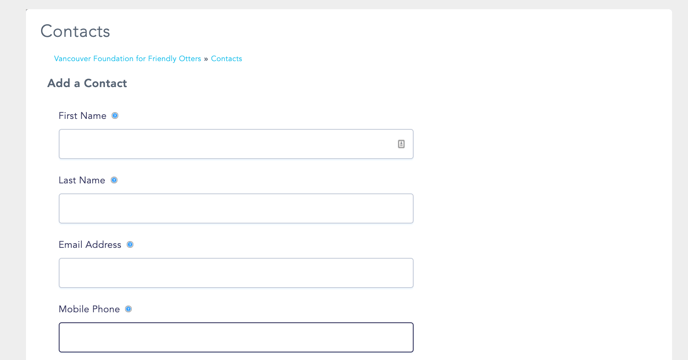Click the breadcrumb separator arrow

pos(206,59)
